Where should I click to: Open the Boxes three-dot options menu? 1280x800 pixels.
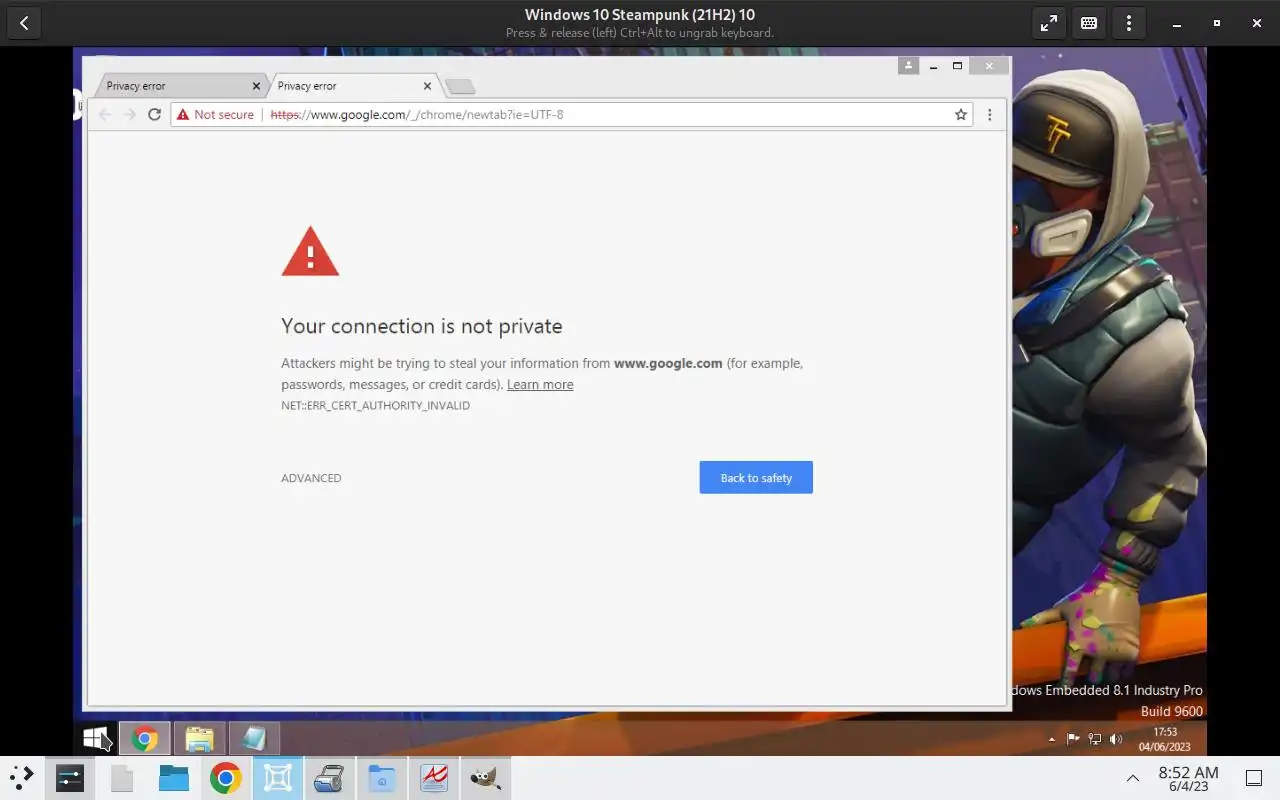click(1129, 23)
